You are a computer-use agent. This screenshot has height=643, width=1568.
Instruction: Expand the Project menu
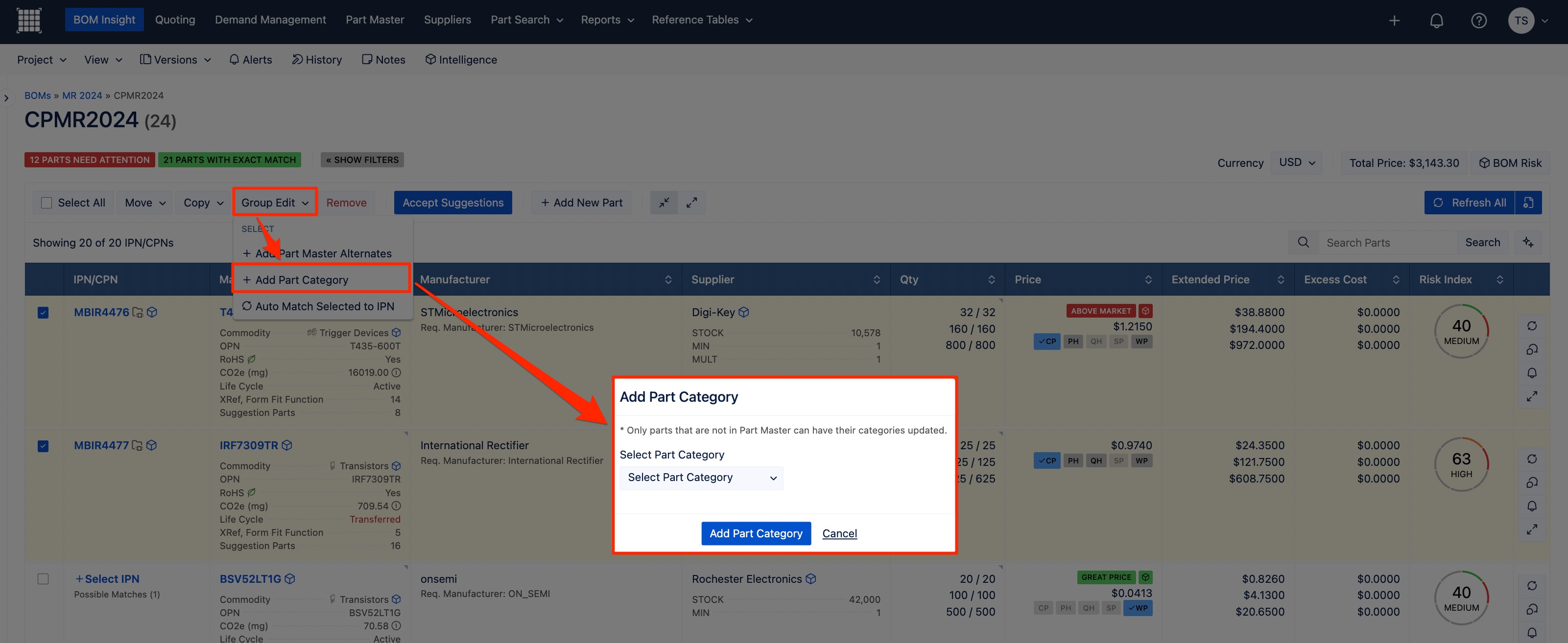[42, 60]
